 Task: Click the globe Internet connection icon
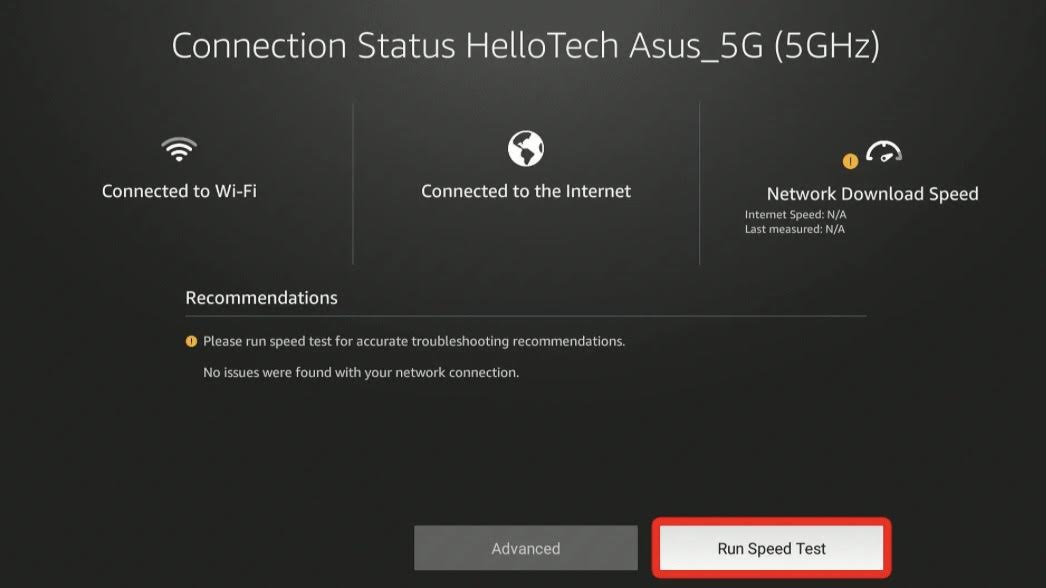click(526, 148)
